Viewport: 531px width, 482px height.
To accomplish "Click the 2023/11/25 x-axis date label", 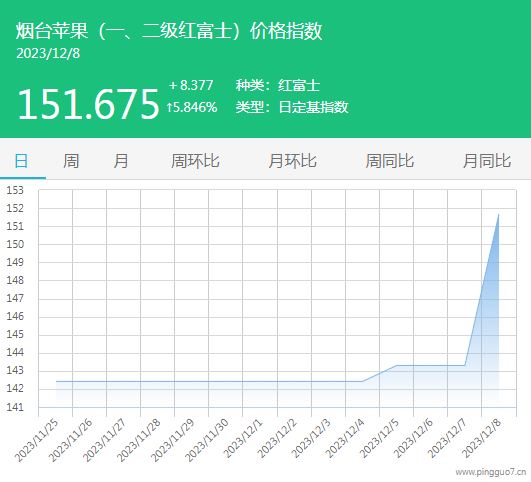I will [x=36, y=440].
